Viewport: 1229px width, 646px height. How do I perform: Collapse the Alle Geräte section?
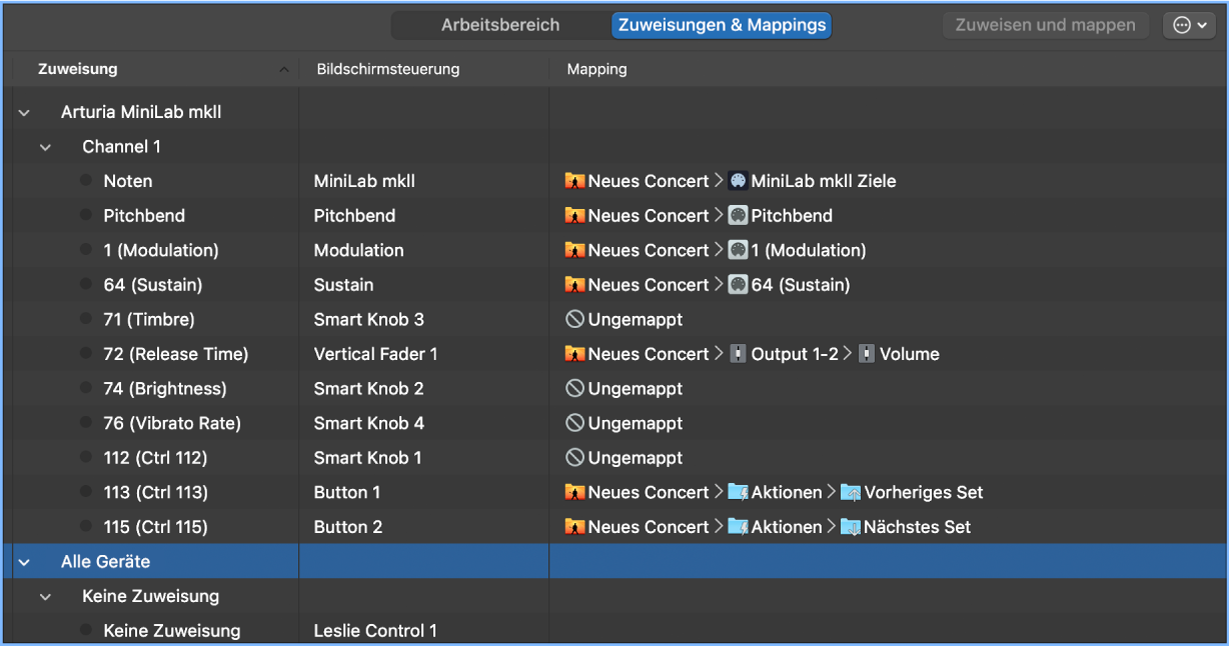click(x=23, y=561)
